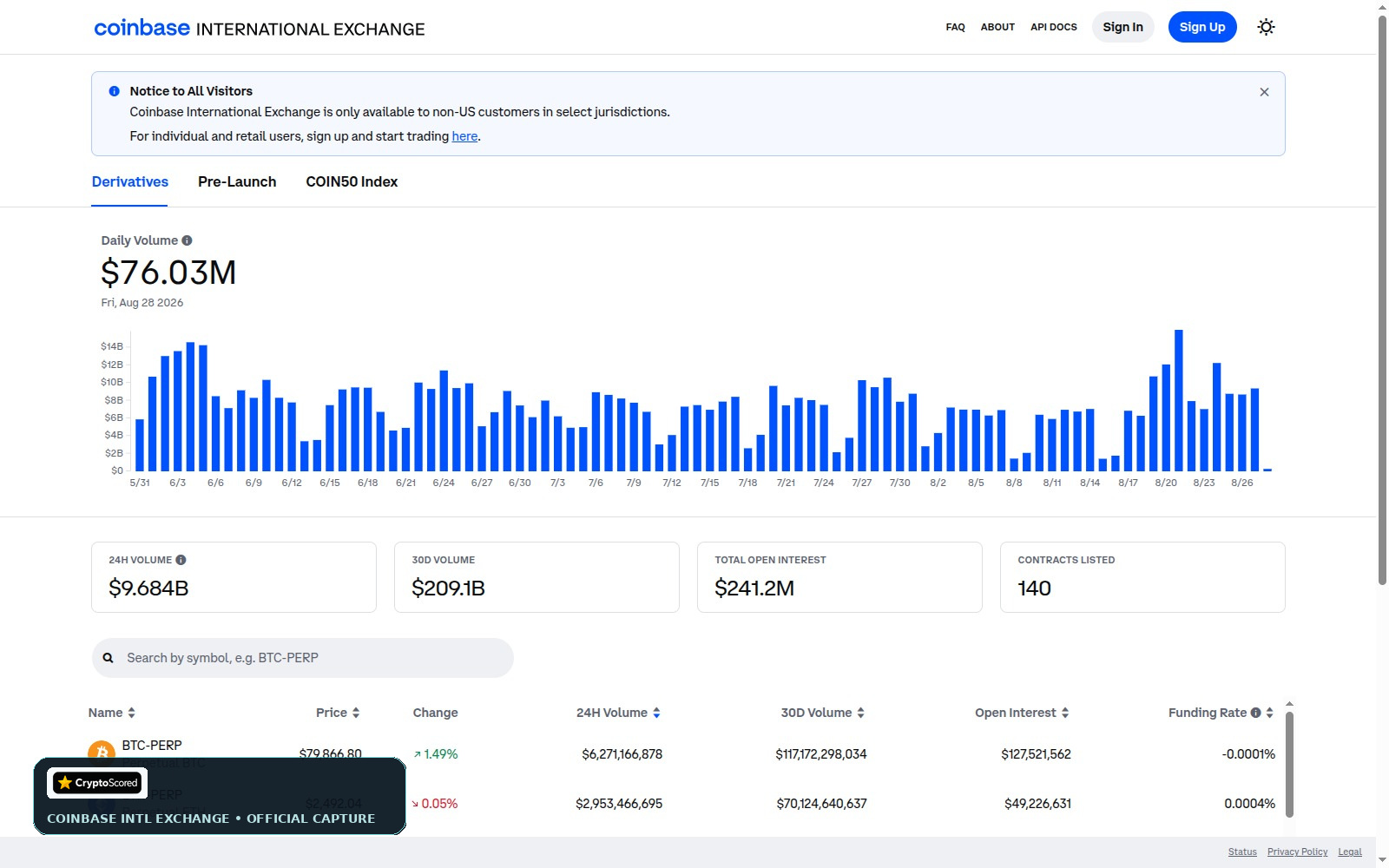Click the 0.0004% funding rate cell
The height and width of the screenshot is (868, 1389).
pos(1250,804)
